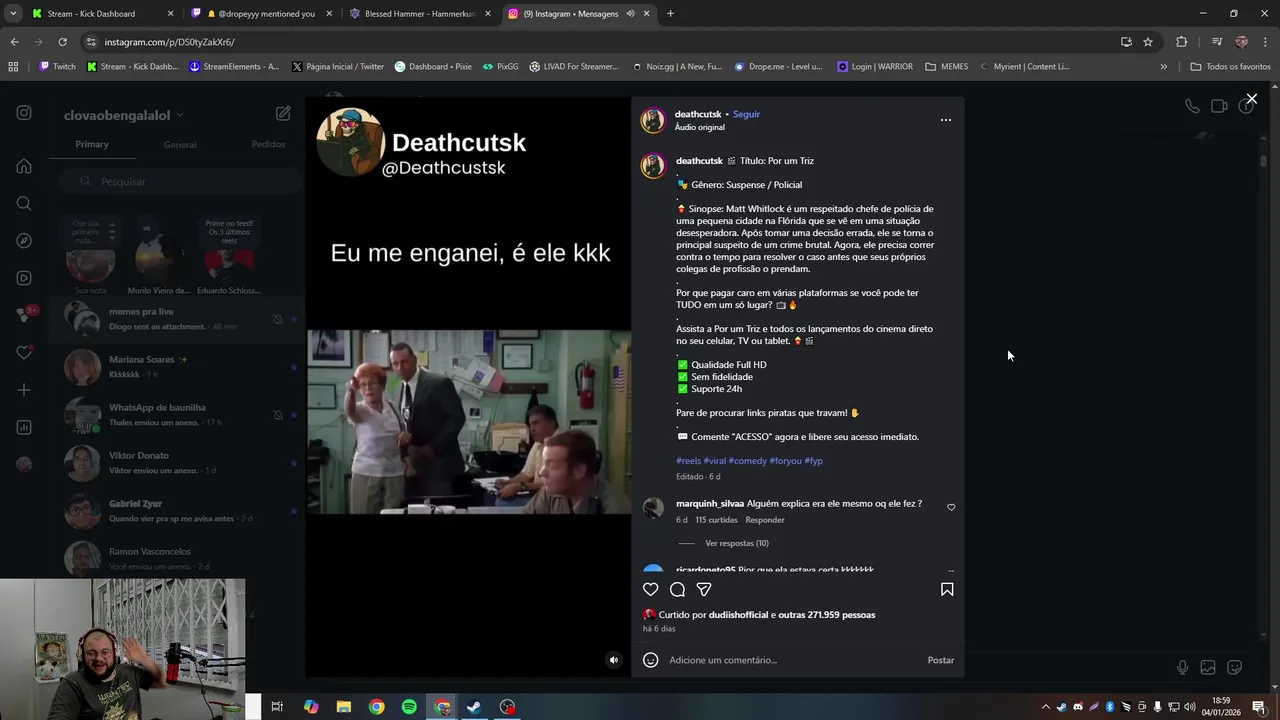Open deathcutsk profile avatar in header
This screenshot has width=1280, height=720.
point(653,120)
